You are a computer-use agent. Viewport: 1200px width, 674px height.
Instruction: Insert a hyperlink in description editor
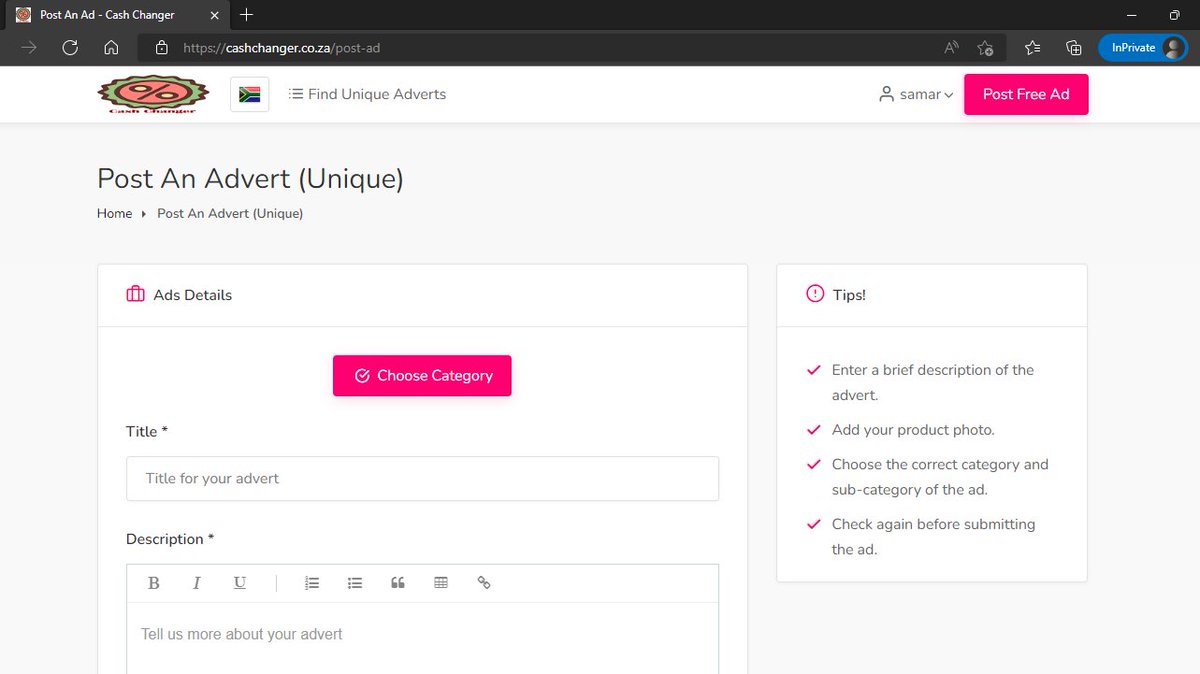pos(484,583)
